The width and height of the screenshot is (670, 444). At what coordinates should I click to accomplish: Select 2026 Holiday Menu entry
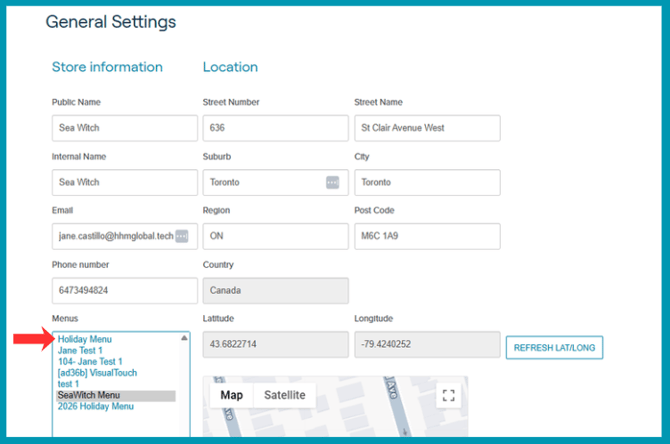pyautogui.click(x=96, y=406)
